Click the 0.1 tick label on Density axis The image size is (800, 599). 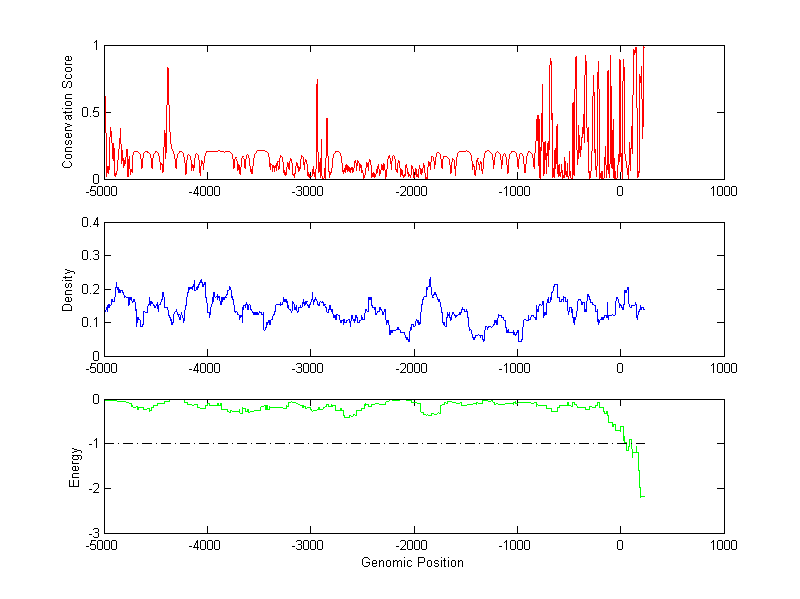[90, 322]
